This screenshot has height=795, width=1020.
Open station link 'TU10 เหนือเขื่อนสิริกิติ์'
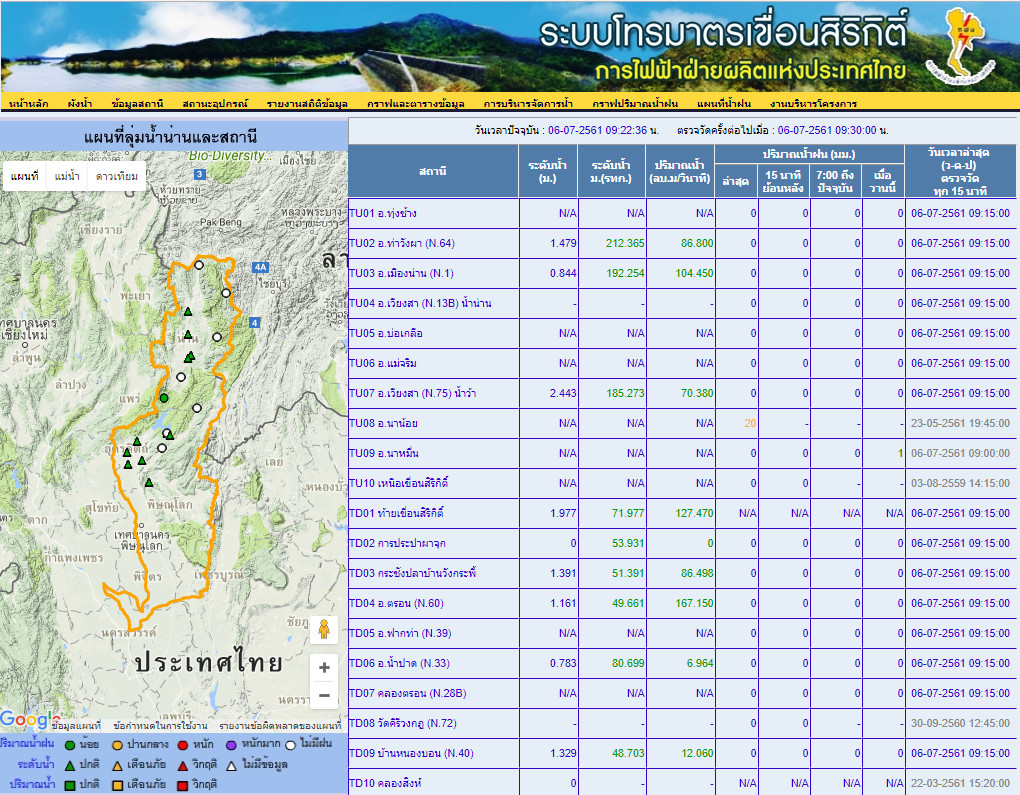[x=399, y=483]
